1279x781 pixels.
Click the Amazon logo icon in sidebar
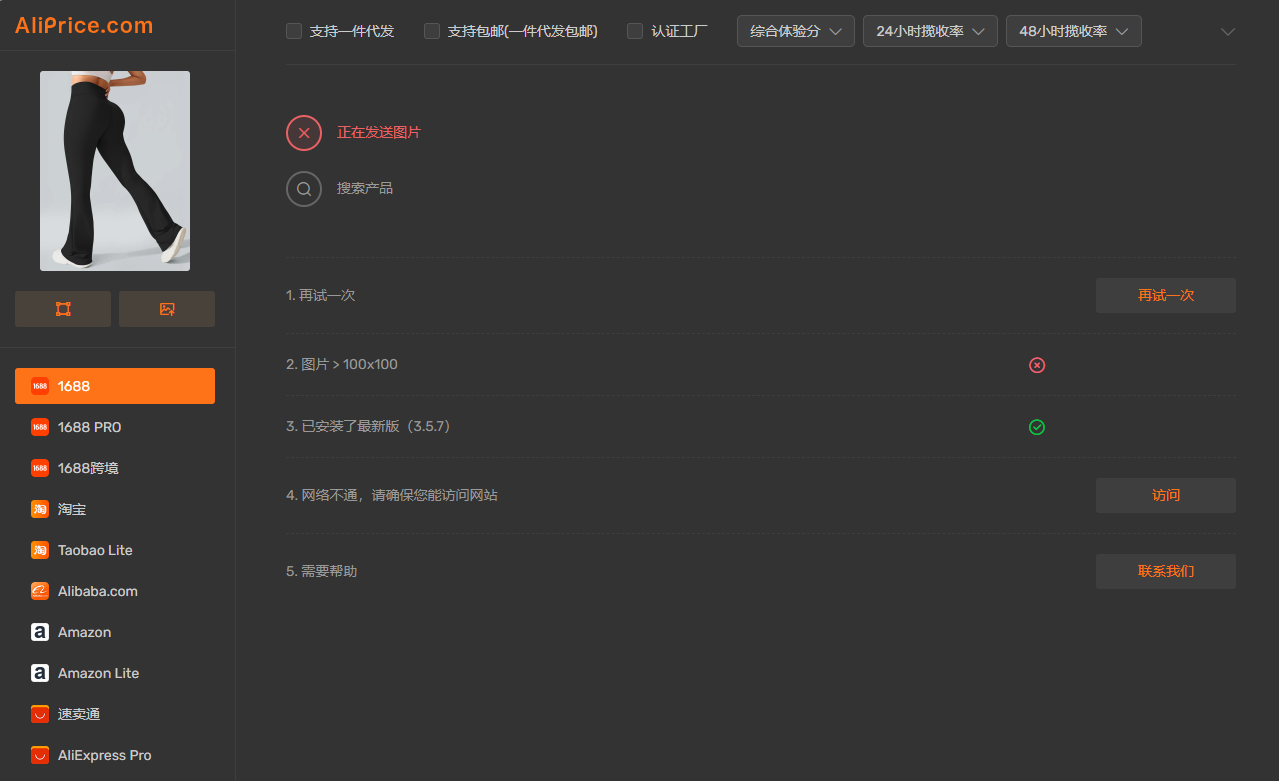click(x=40, y=632)
